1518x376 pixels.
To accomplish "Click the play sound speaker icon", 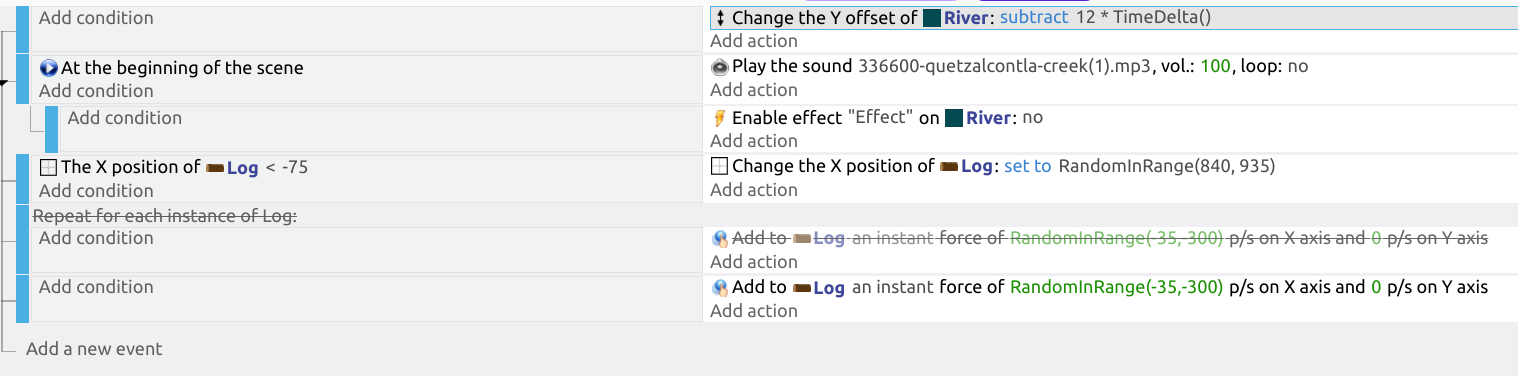I will [720, 67].
